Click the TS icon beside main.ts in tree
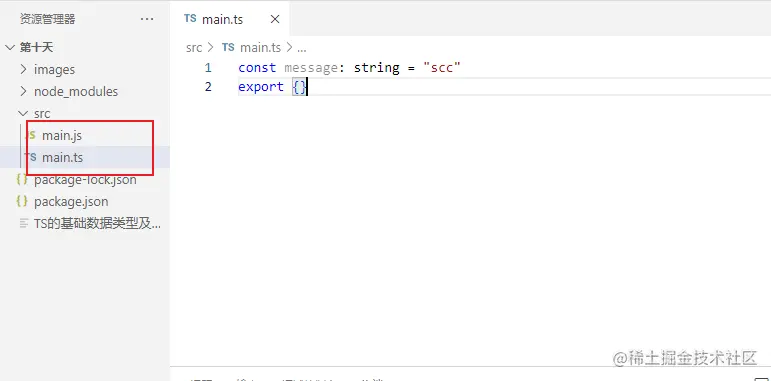Viewport: 771px width, 381px height. [31, 157]
